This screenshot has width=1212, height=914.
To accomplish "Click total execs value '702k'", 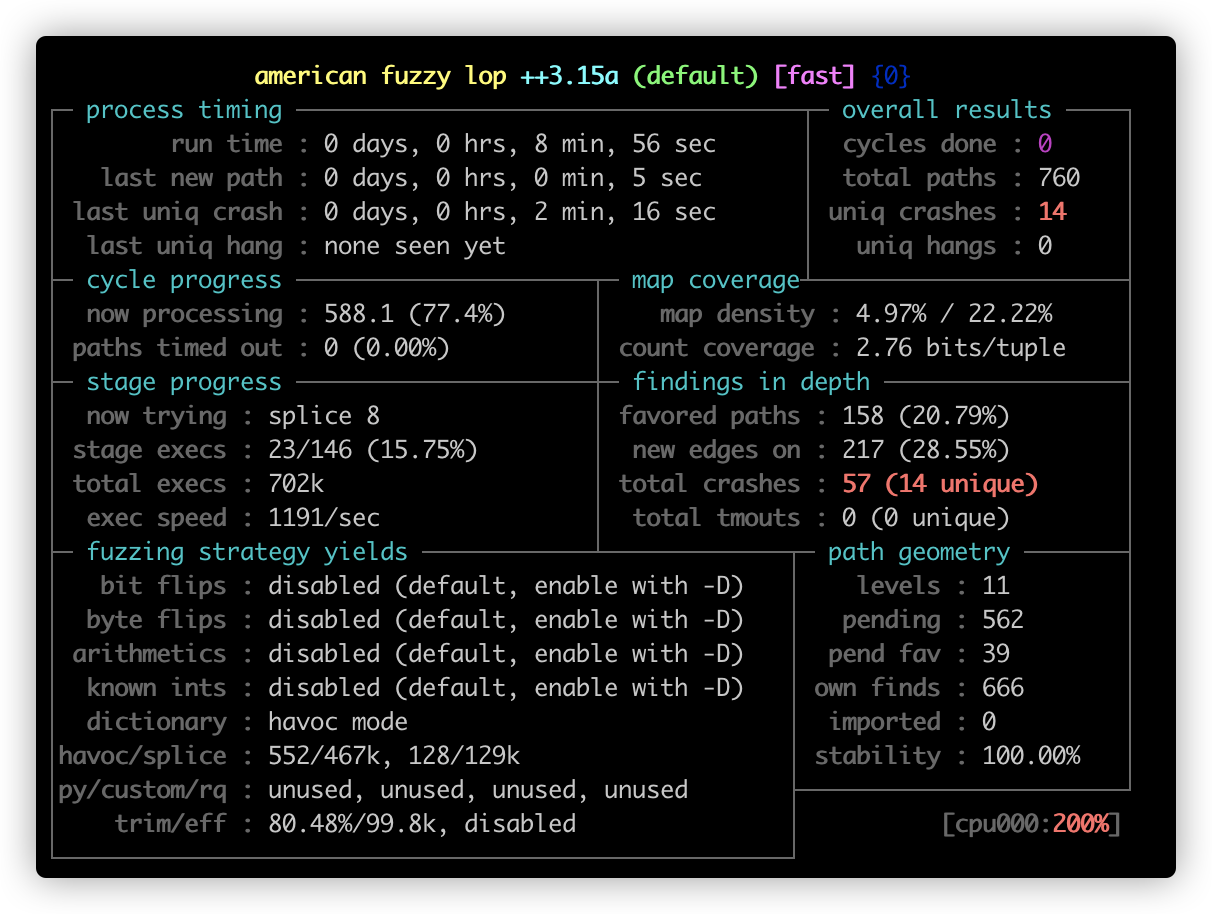I will coord(297,484).
